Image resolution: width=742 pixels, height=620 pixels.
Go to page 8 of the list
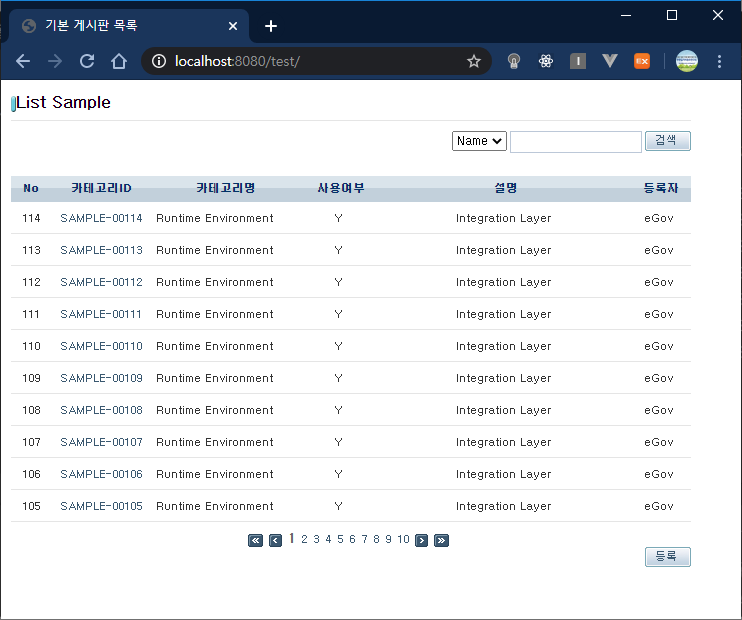pyautogui.click(x=376, y=539)
